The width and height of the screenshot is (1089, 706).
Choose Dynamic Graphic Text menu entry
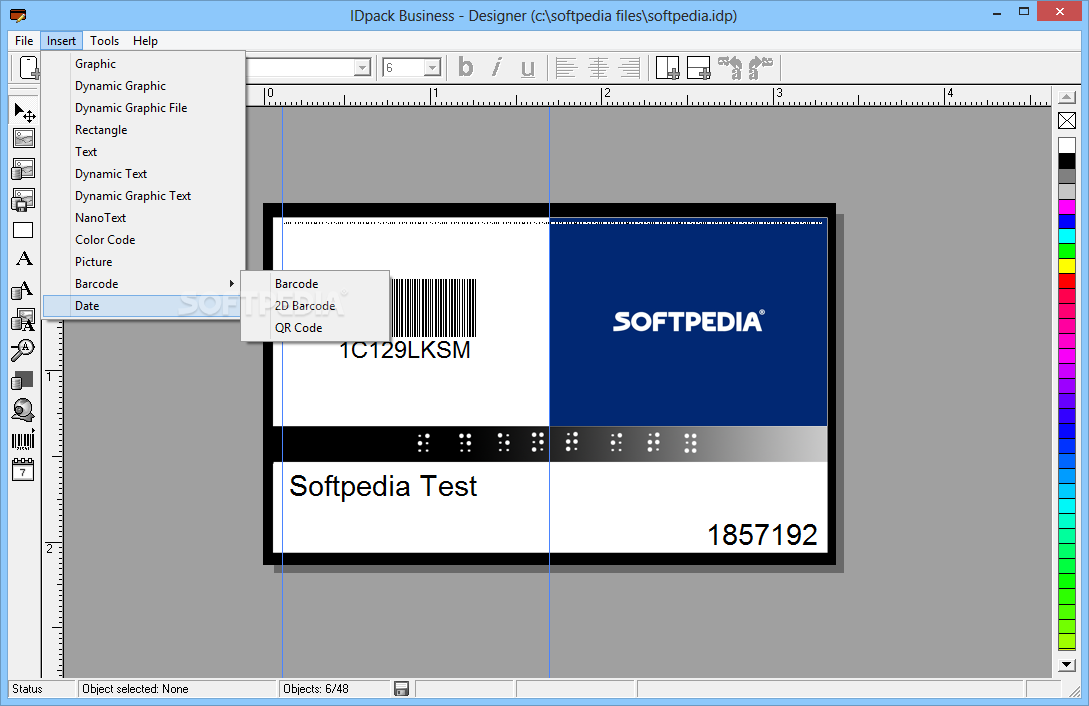click(144, 196)
